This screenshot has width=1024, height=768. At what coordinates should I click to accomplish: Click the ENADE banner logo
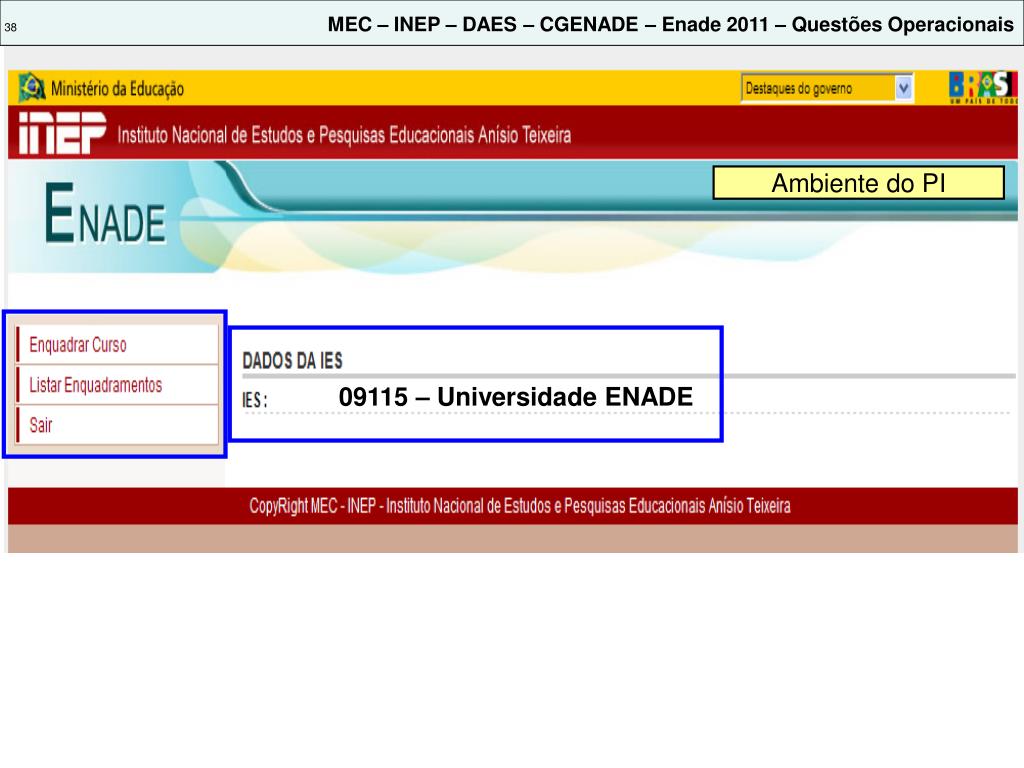pyautogui.click(x=105, y=213)
